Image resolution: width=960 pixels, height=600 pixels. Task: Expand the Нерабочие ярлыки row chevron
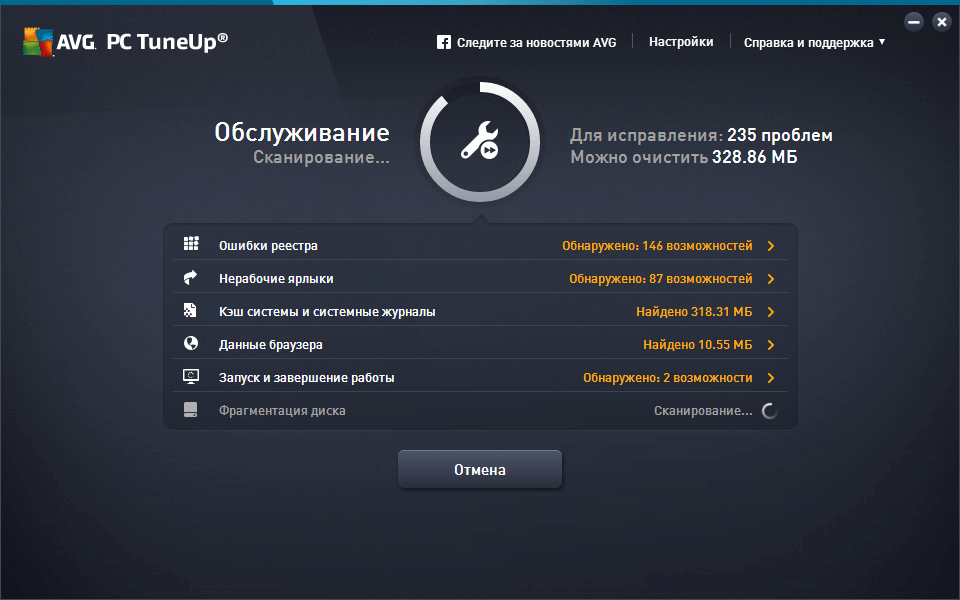pyautogui.click(x=771, y=279)
